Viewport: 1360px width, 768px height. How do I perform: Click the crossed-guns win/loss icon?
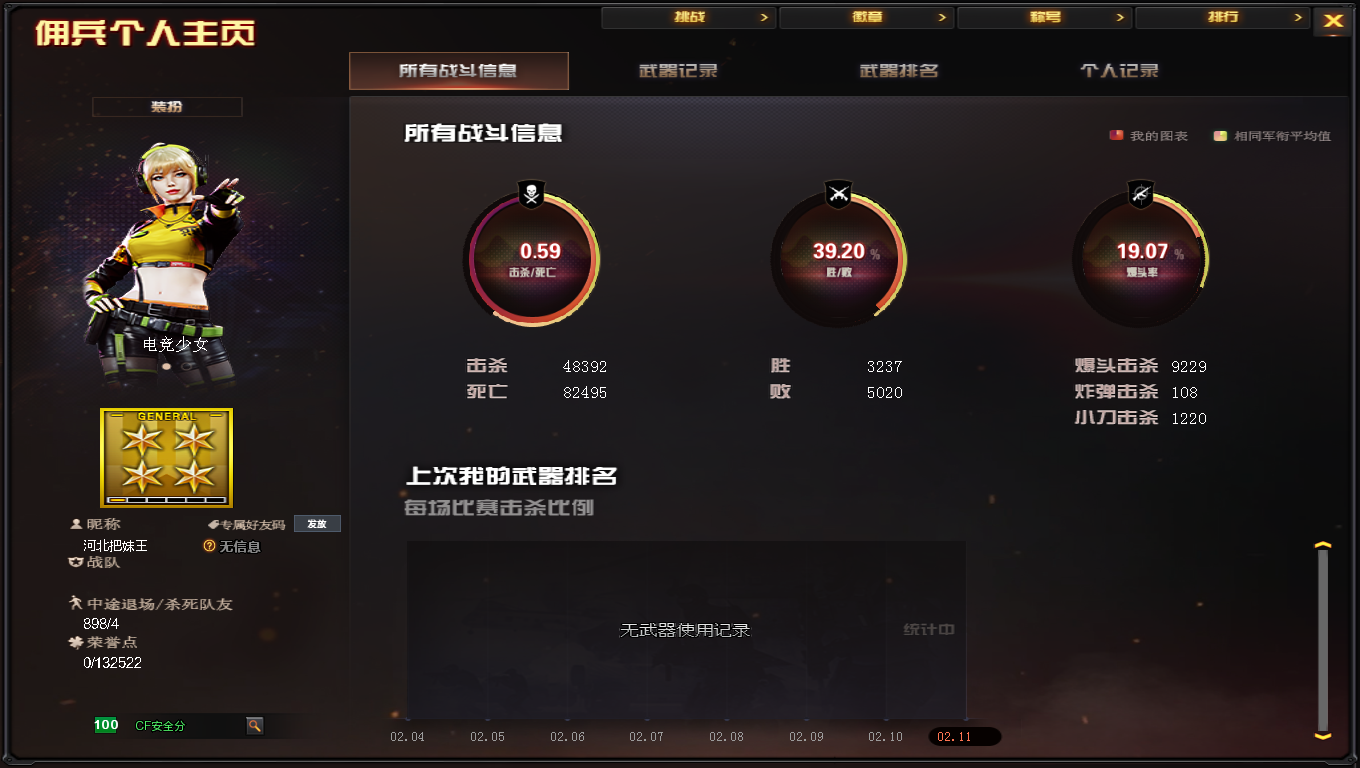point(838,195)
